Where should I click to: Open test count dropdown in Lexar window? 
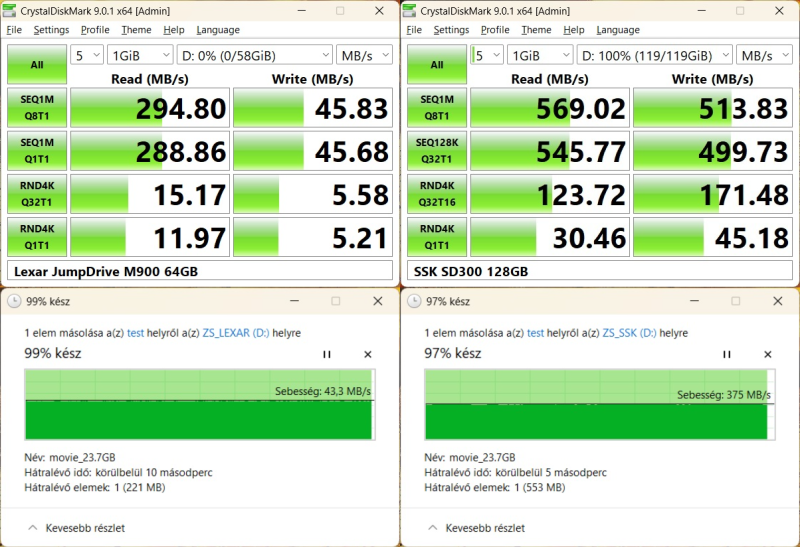pos(87,55)
